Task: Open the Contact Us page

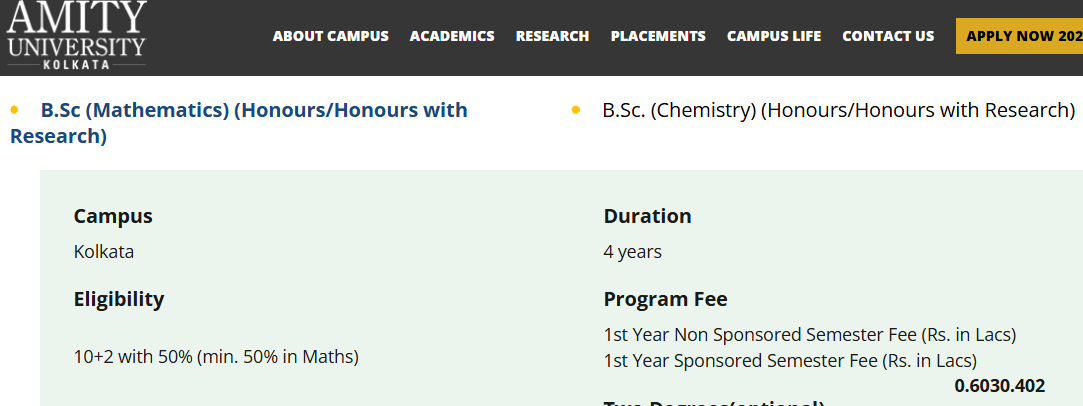Action: coord(888,36)
